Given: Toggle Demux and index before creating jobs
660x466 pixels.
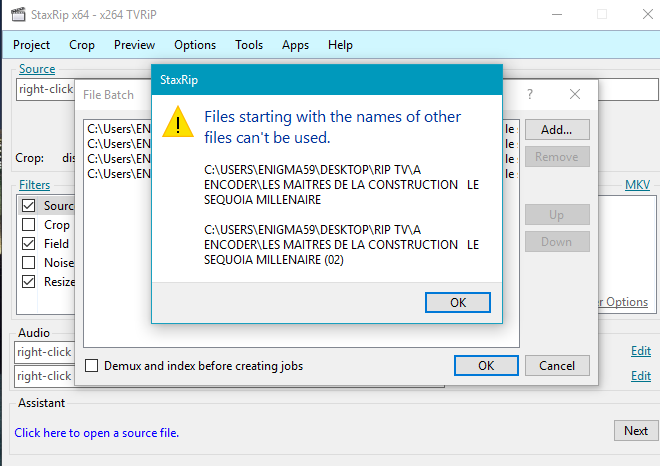Looking at the screenshot, I should [x=91, y=365].
